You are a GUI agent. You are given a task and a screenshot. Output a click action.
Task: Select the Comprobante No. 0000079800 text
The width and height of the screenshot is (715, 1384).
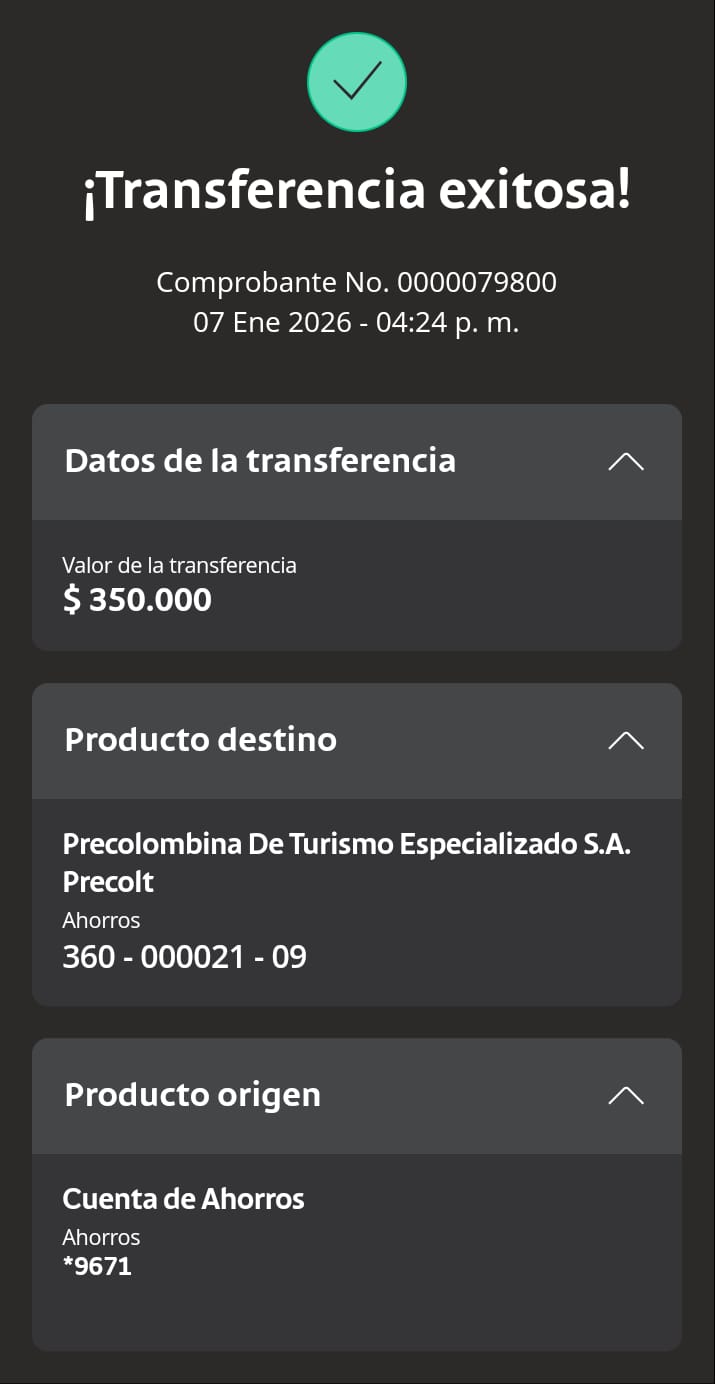[357, 283]
